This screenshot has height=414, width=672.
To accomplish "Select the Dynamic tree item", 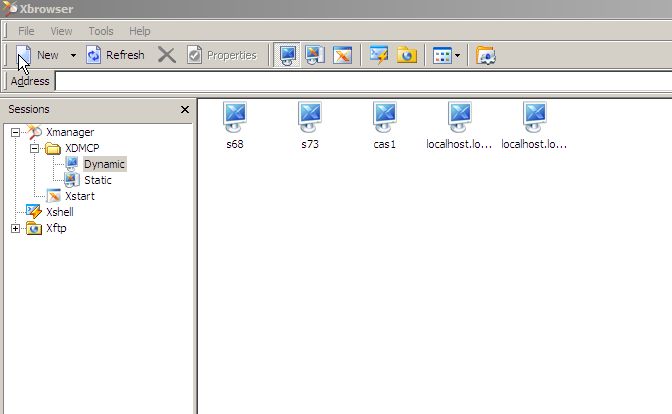I will [x=104, y=164].
